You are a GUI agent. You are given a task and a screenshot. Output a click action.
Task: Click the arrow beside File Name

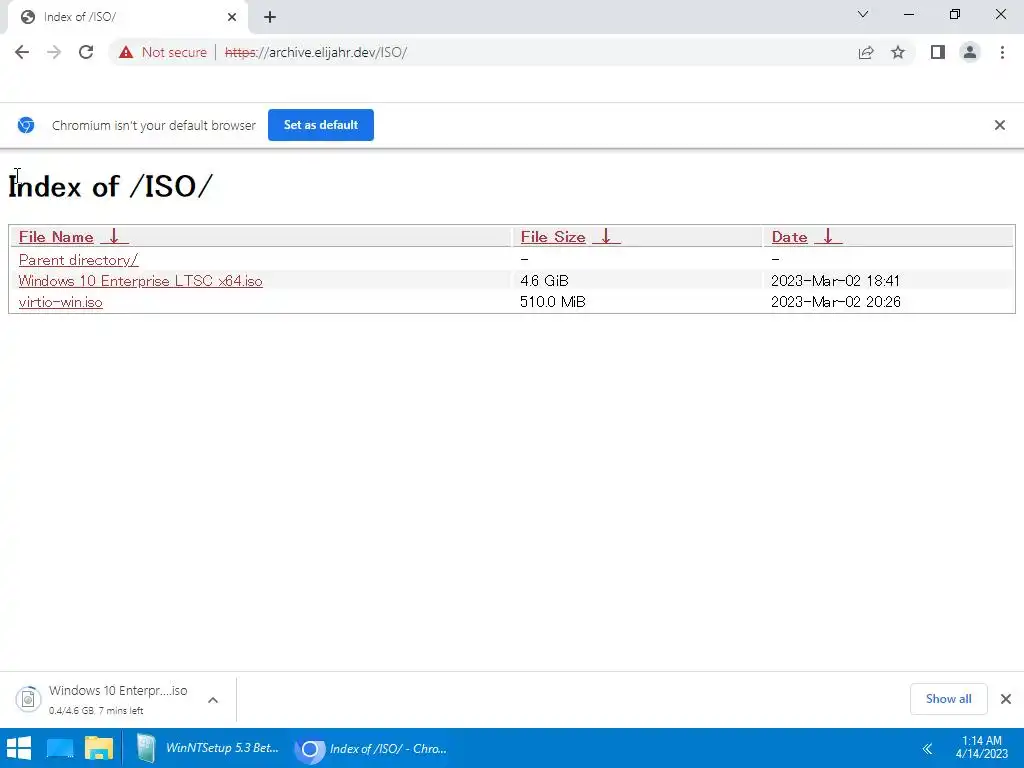click(114, 237)
